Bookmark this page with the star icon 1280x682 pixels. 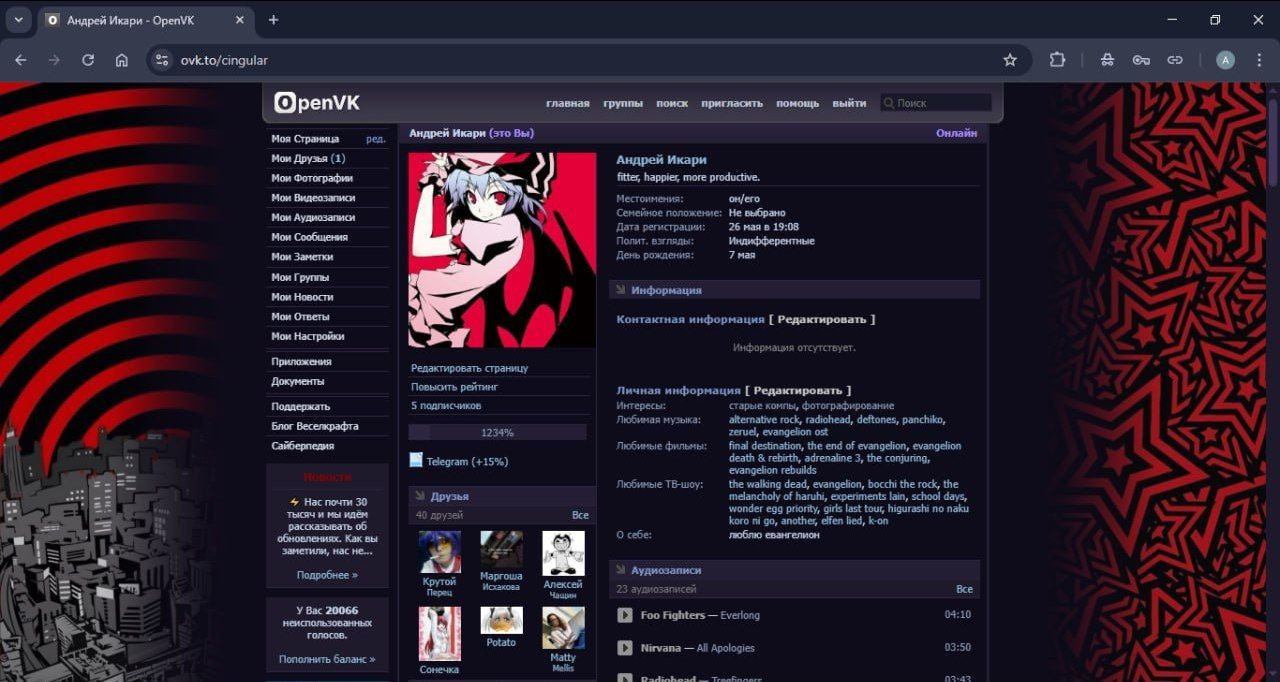point(1010,60)
